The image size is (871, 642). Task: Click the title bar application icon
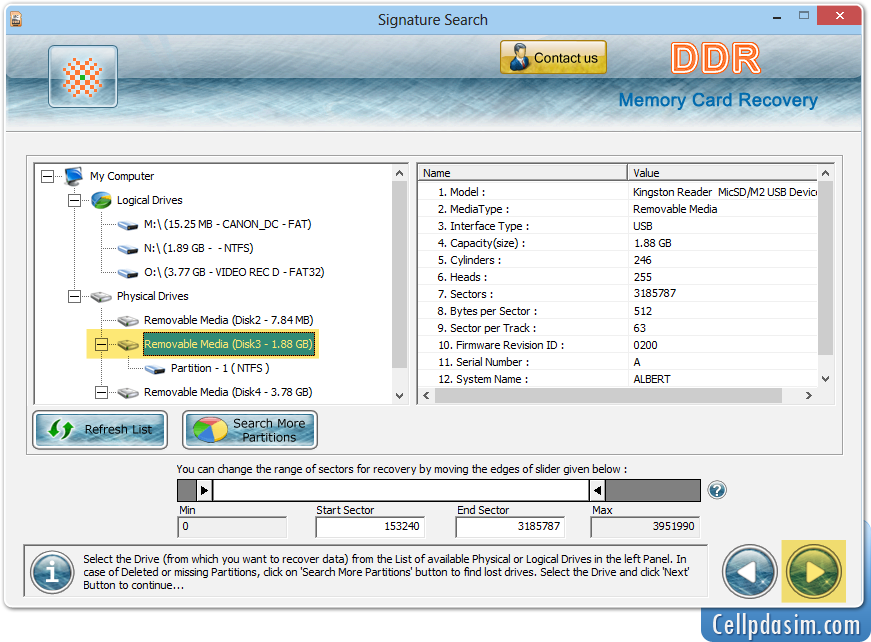click(16, 19)
